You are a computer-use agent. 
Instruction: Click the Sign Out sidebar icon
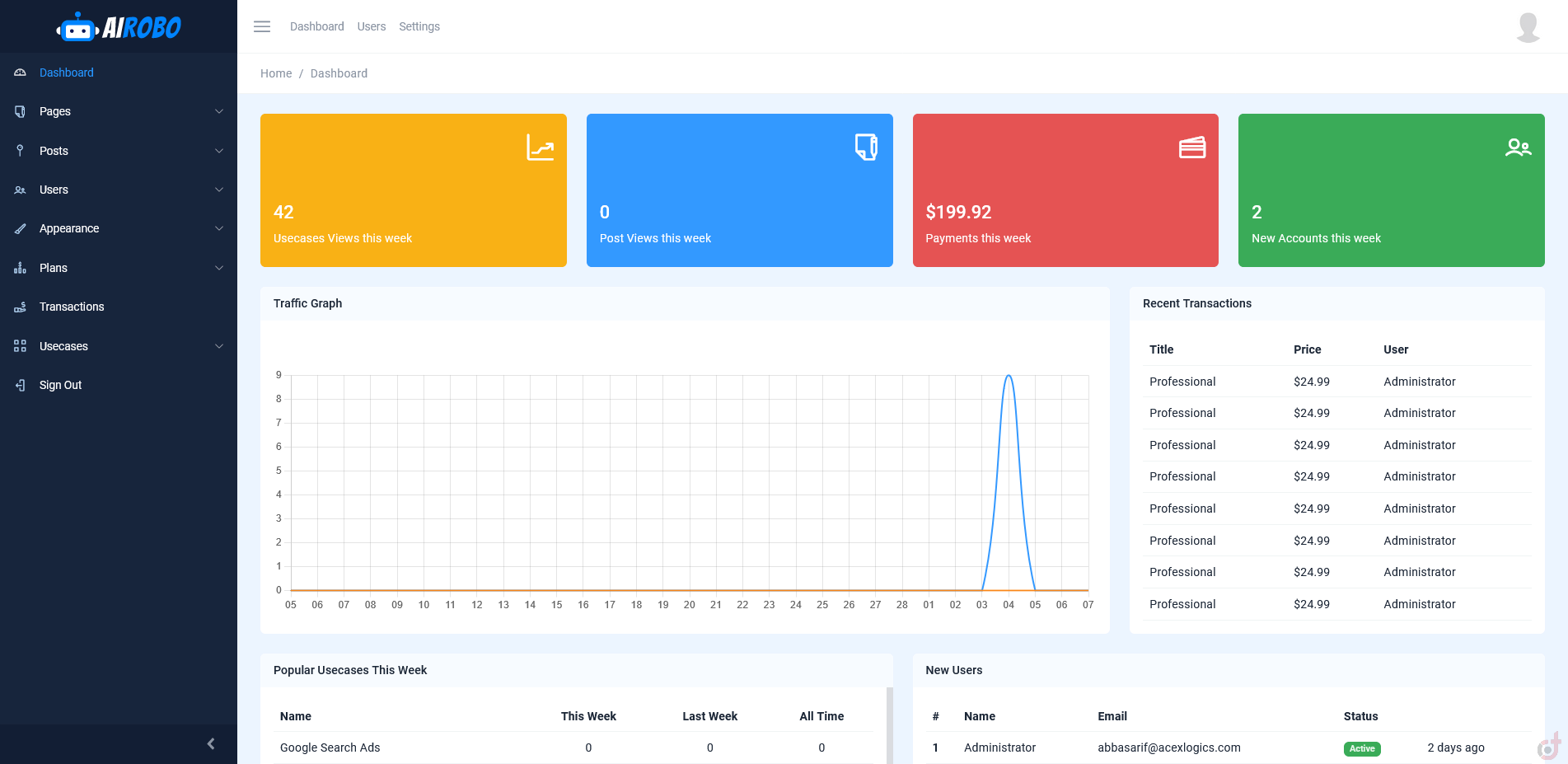(x=21, y=385)
